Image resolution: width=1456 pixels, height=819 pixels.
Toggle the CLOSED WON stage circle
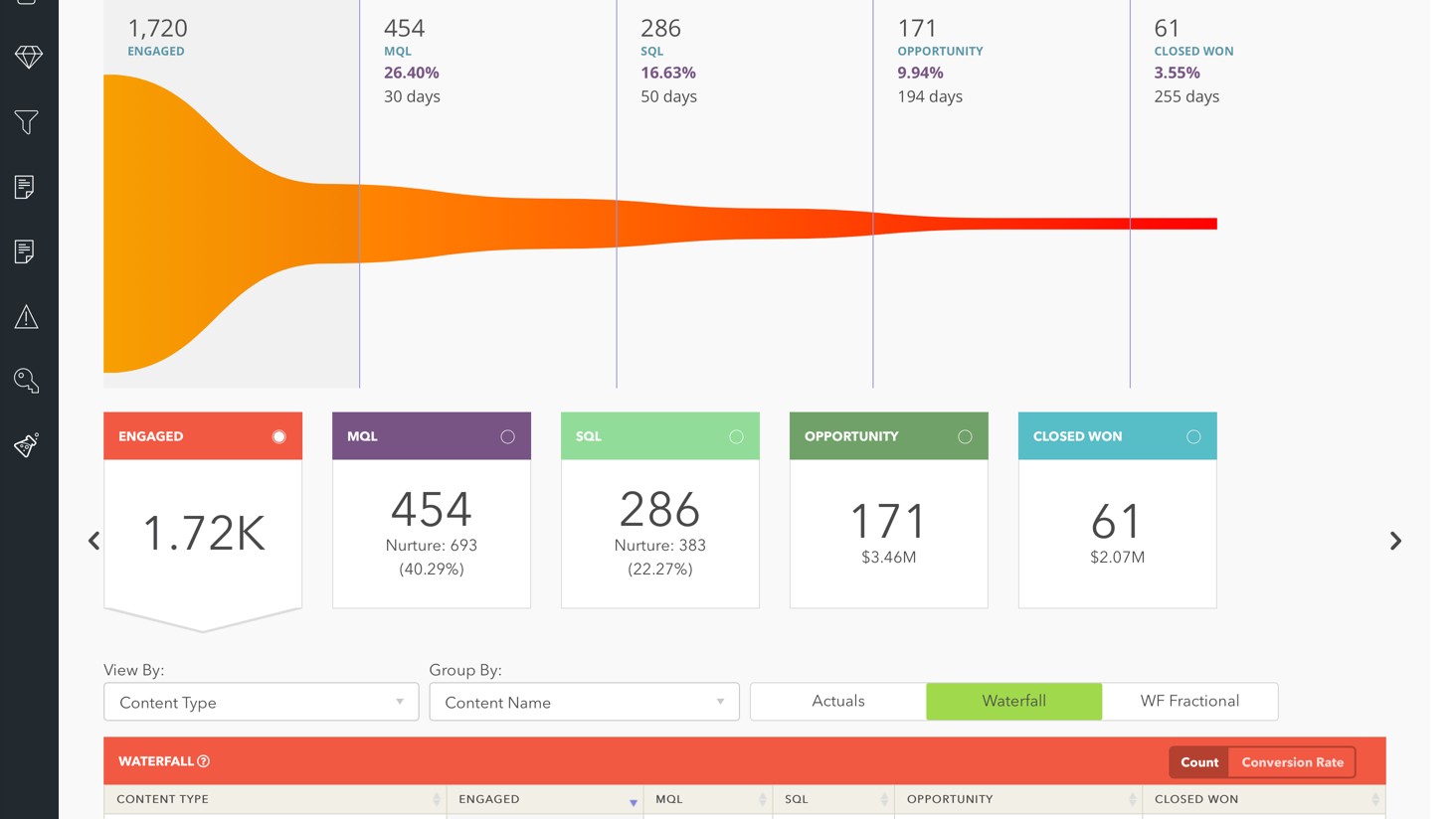pyautogui.click(x=1193, y=435)
